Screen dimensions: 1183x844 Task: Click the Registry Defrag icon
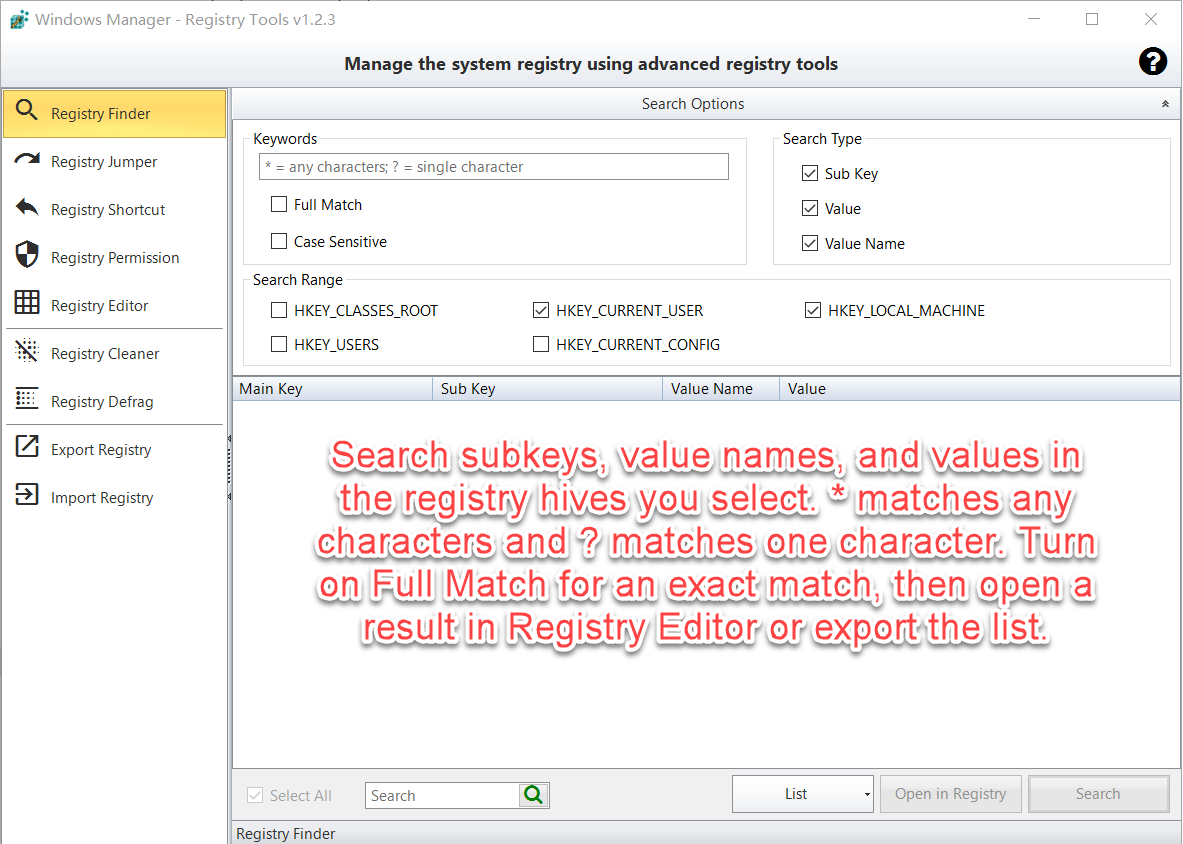[26, 398]
